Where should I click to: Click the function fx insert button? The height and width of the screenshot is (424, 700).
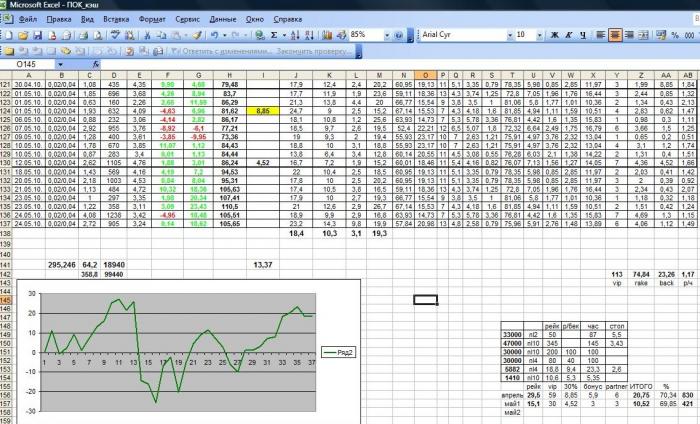coord(96,65)
